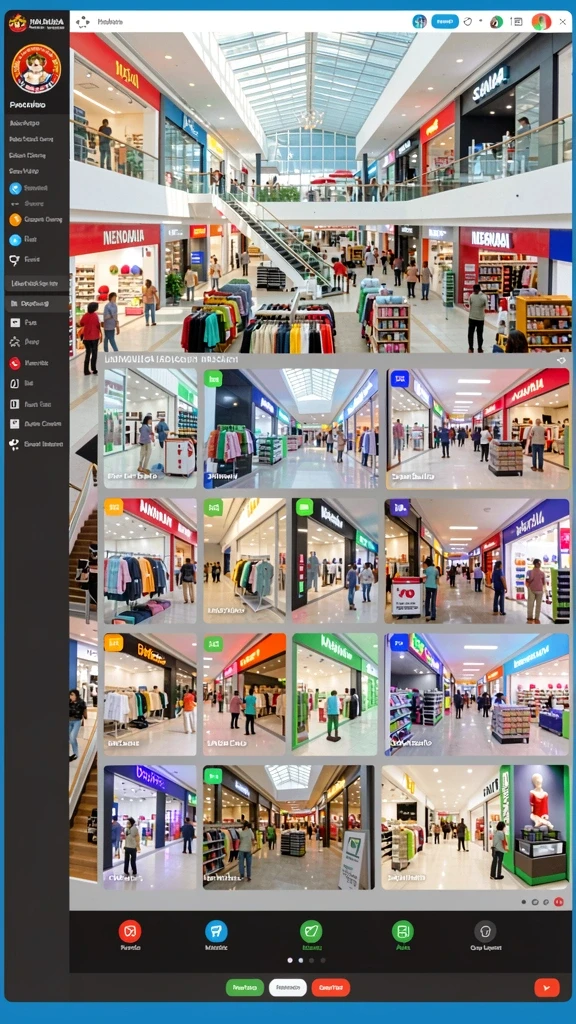The image size is (576, 1024).
Task: Click the red square arrow button in footer corner
Action: pyautogui.click(x=547, y=987)
